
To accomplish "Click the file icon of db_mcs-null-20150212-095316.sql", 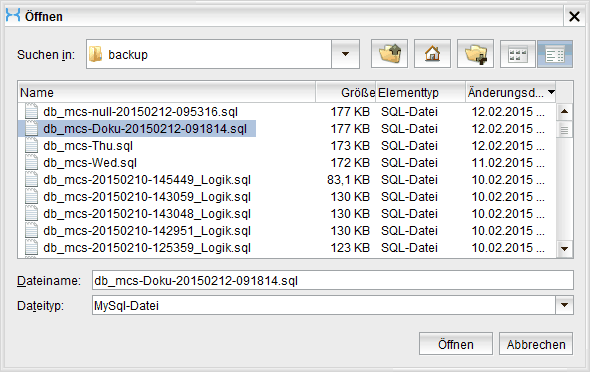I will coord(31,112).
